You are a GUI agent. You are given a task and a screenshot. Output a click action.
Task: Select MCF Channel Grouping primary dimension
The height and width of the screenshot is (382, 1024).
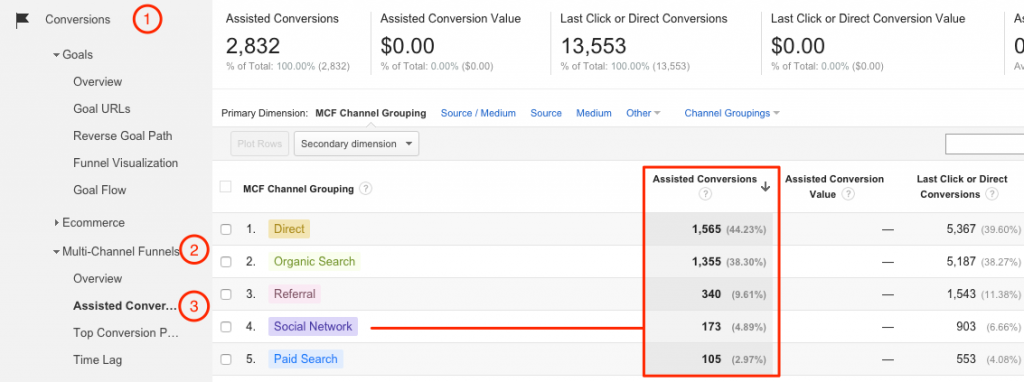tap(370, 113)
